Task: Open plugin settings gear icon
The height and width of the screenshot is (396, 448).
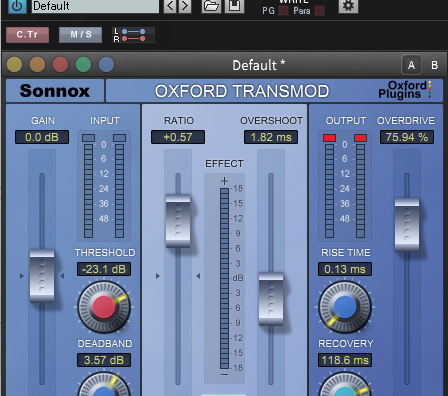Action: tap(348, 6)
